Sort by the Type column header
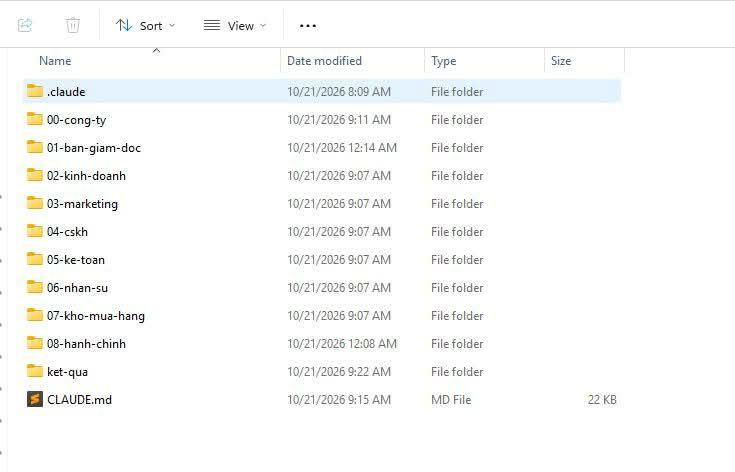 point(443,61)
